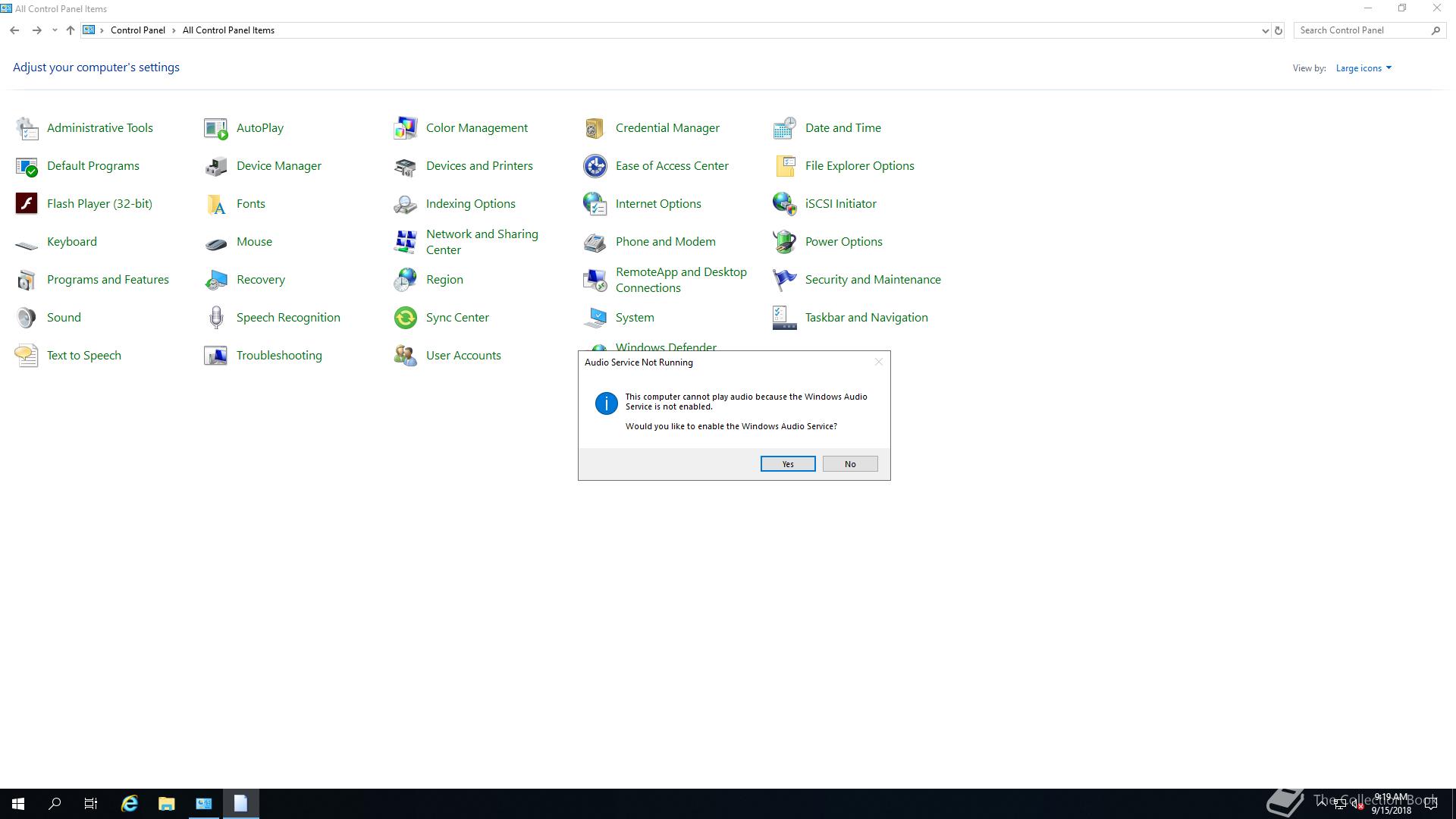The image size is (1456, 819).
Task: Open the Device Manager icon
Action: tap(216, 166)
